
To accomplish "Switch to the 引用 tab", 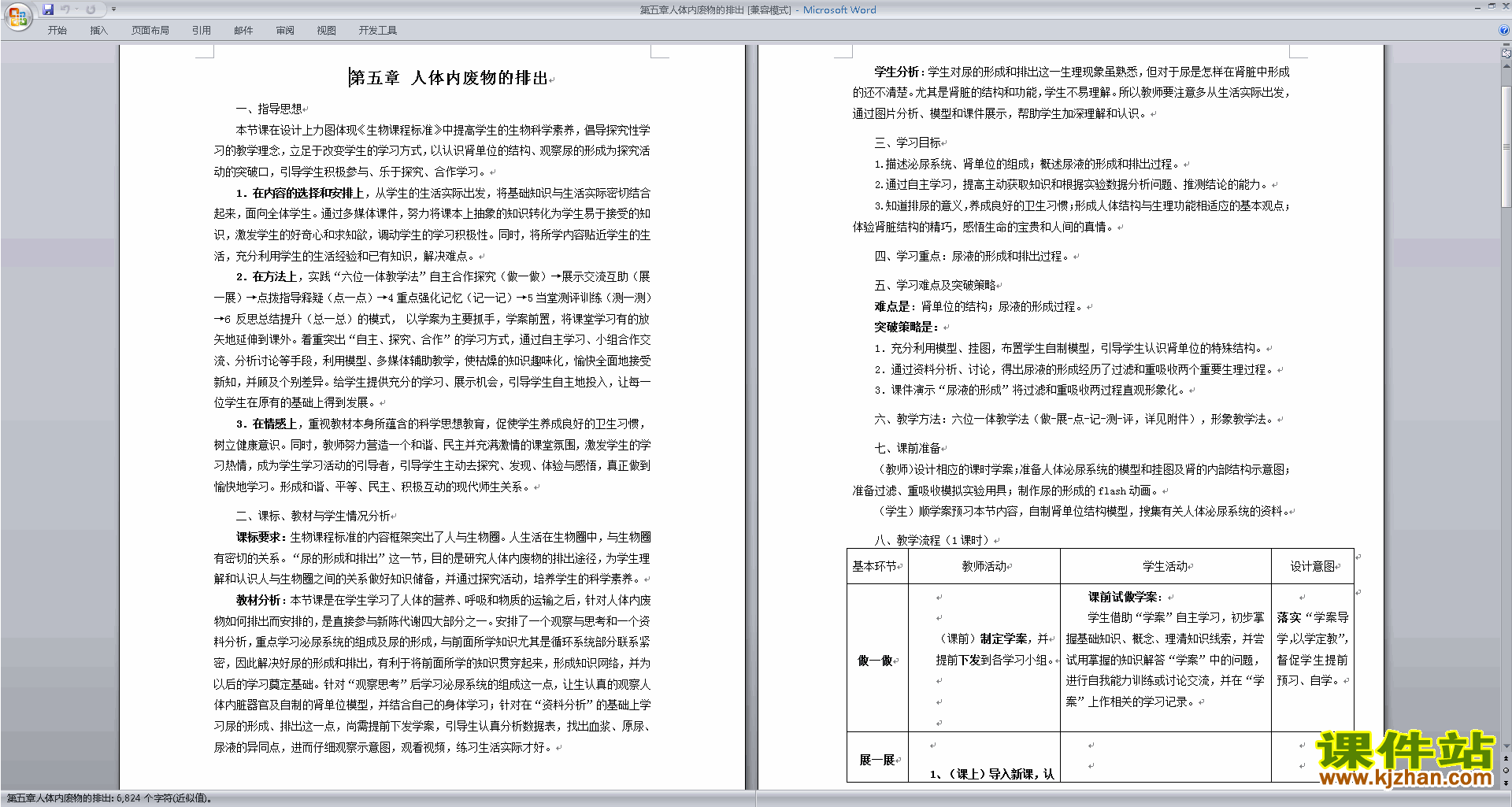I will pyautogui.click(x=202, y=31).
